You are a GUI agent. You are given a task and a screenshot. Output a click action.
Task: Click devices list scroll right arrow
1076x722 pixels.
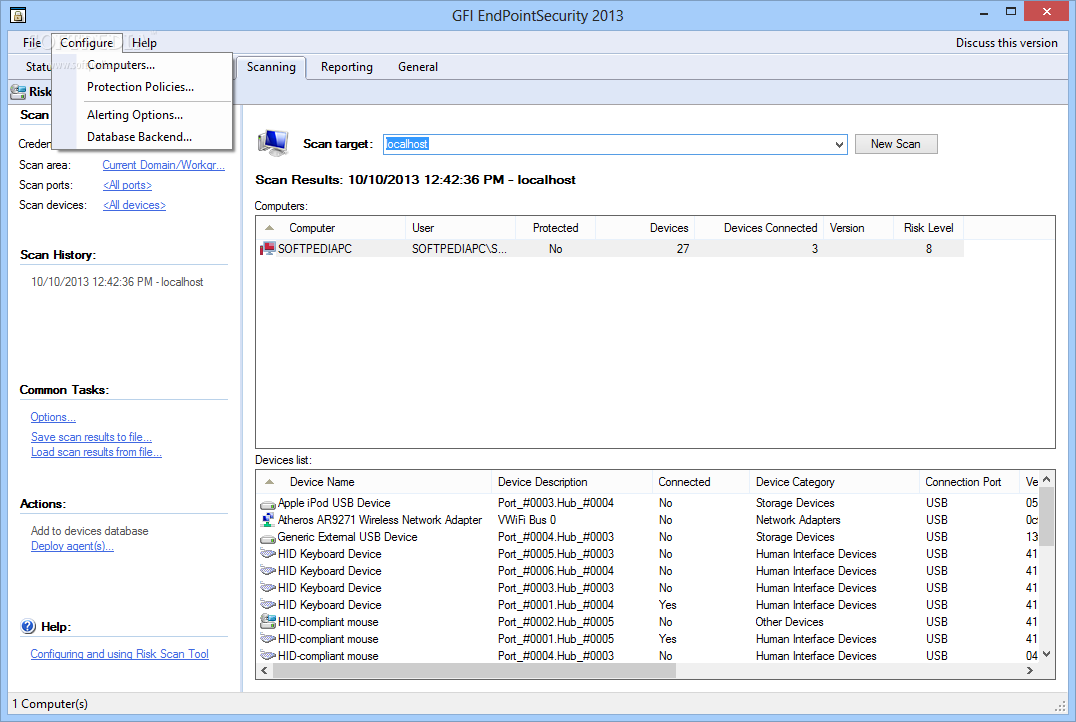click(x=1029, y=671)
